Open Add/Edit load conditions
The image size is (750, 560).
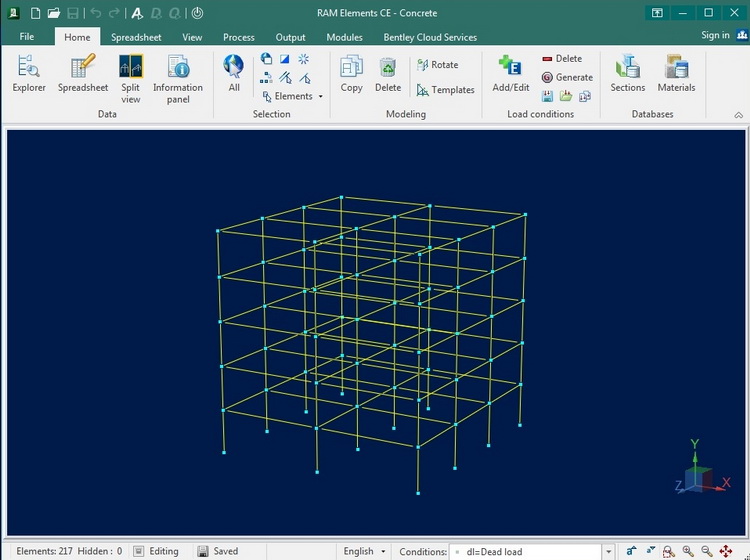(511, 74)
